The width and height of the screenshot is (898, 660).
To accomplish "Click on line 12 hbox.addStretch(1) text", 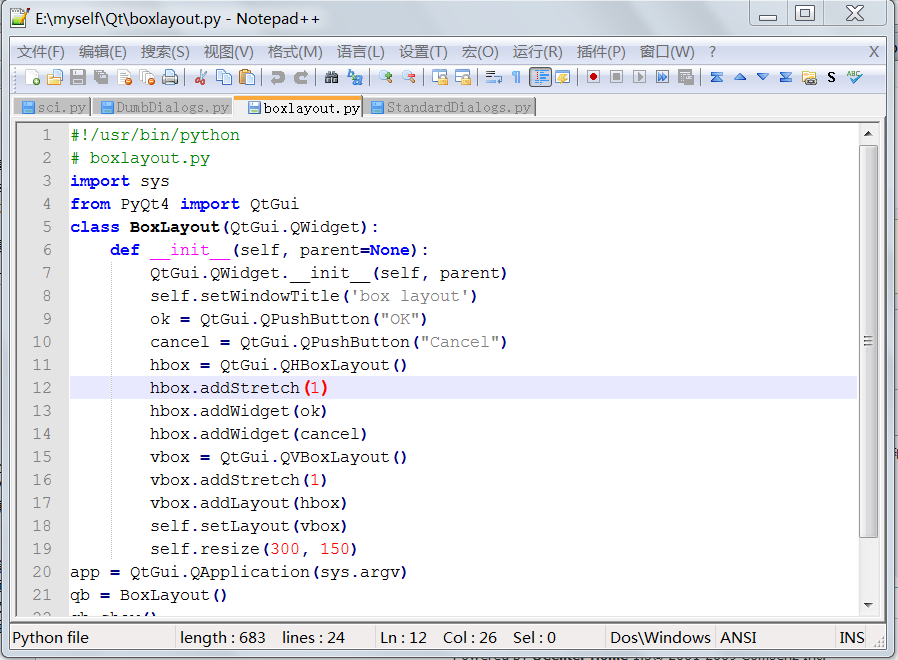I will click(x=238, y=388).
